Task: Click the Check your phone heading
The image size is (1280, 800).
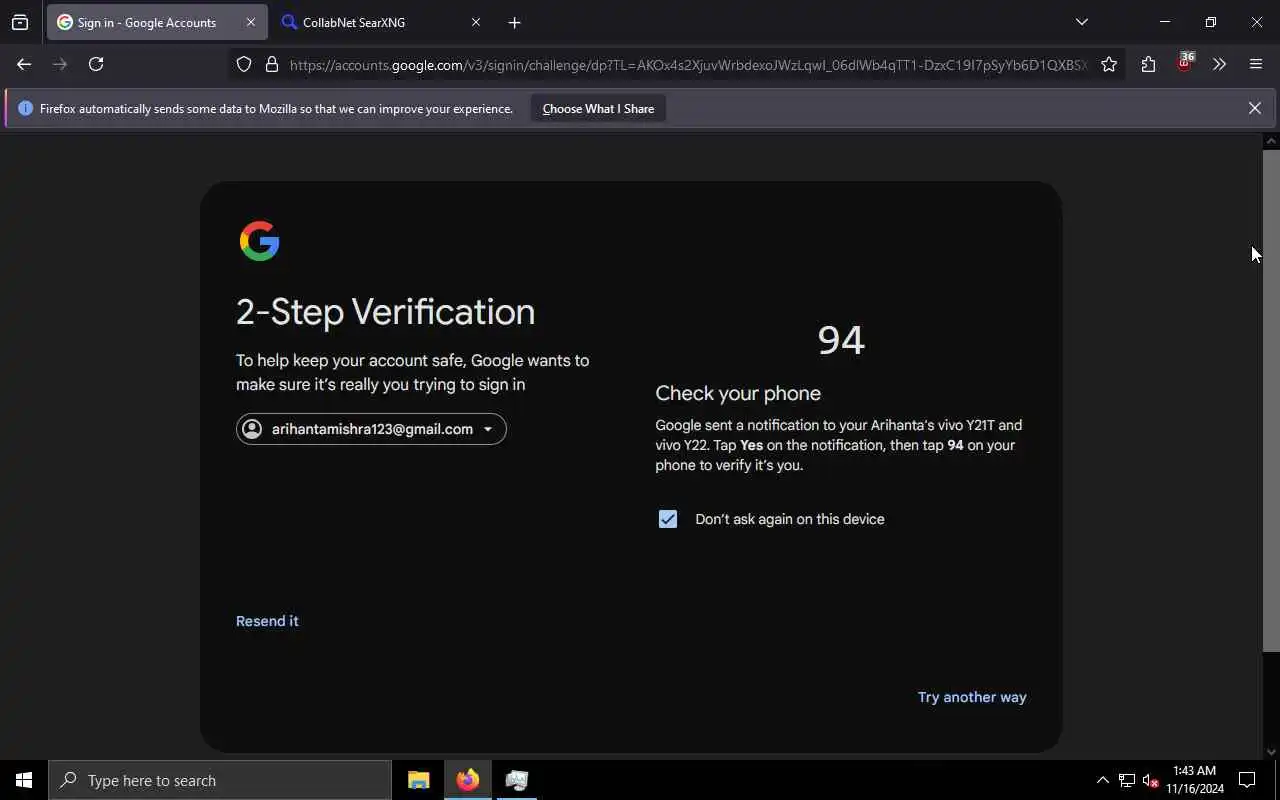Action: [x=738, y=393]
